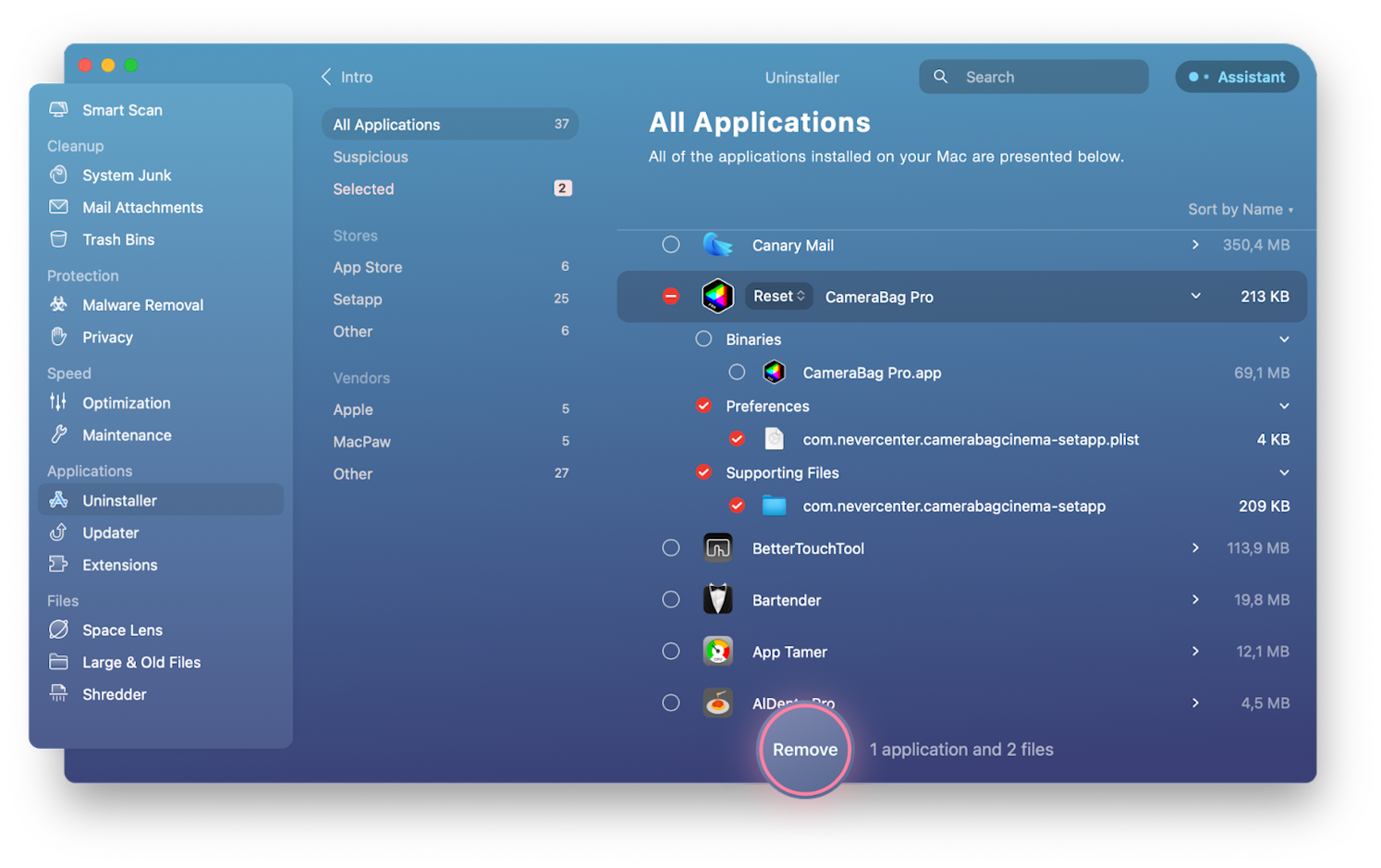Screen dimensions: 1381x868
Task: Click the Optimization sliders icon
Action: 58,402
